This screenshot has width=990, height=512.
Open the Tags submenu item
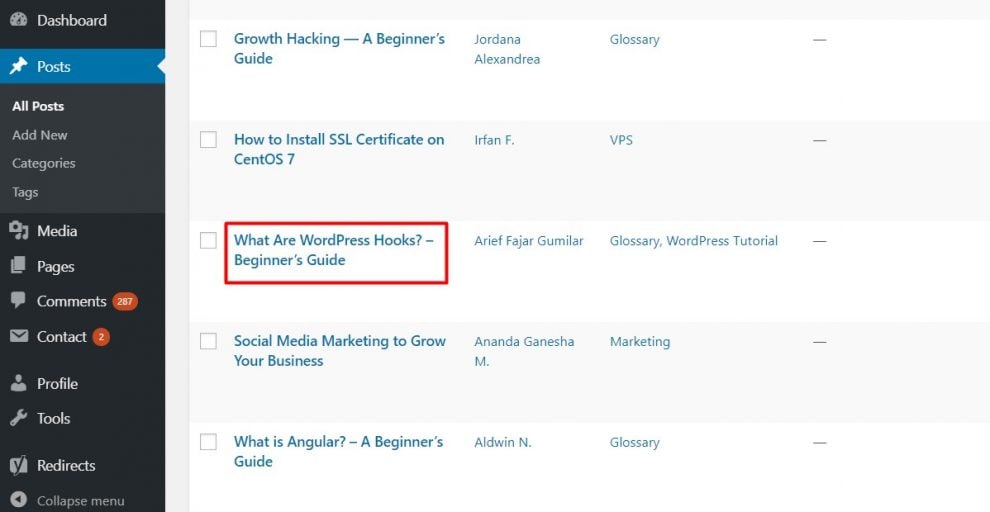[x=25, y=192]
